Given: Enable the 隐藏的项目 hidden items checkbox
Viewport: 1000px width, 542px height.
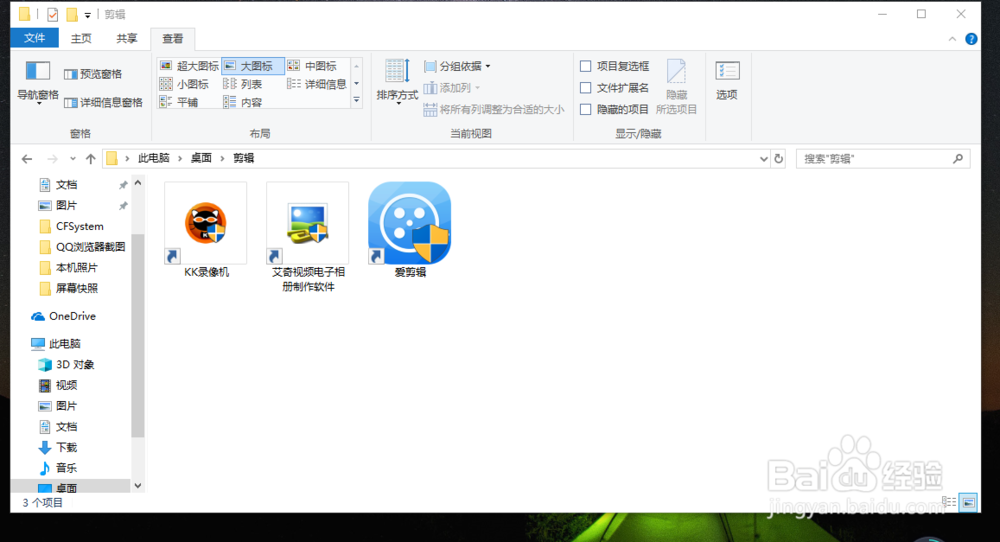Looking at the screenshot, I should pos(585,110).
